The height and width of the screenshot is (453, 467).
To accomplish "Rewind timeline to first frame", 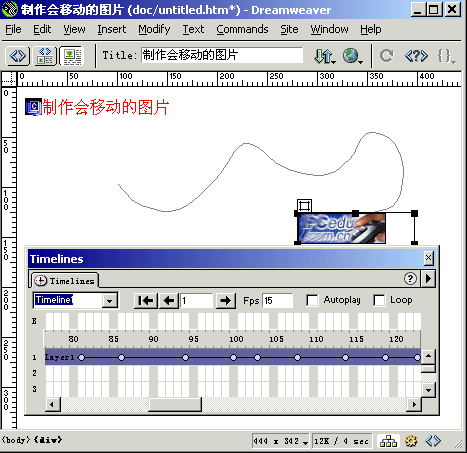I will [x=146, y=301].
